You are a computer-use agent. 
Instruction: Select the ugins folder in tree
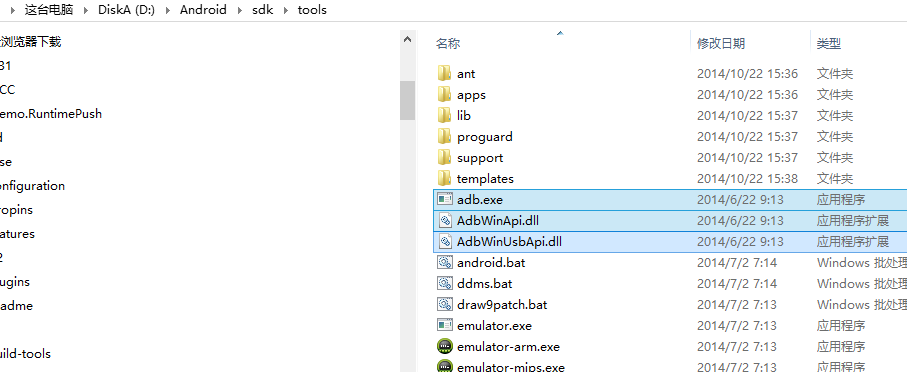[15, 282]
